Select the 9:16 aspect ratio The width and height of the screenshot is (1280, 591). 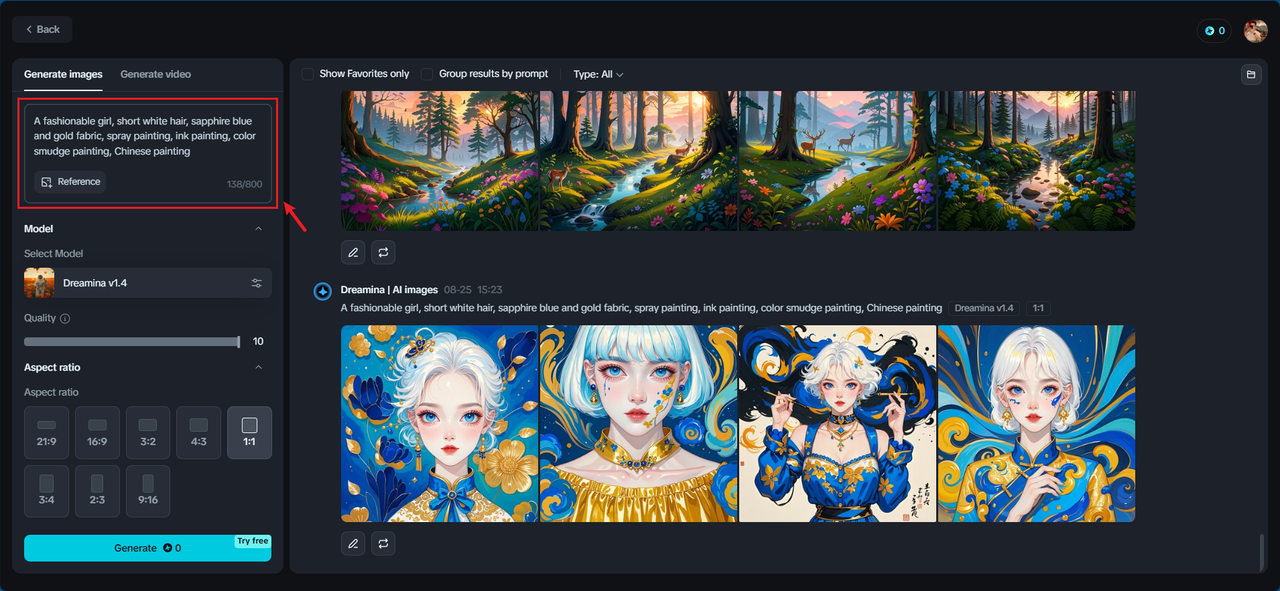[148, 491]
